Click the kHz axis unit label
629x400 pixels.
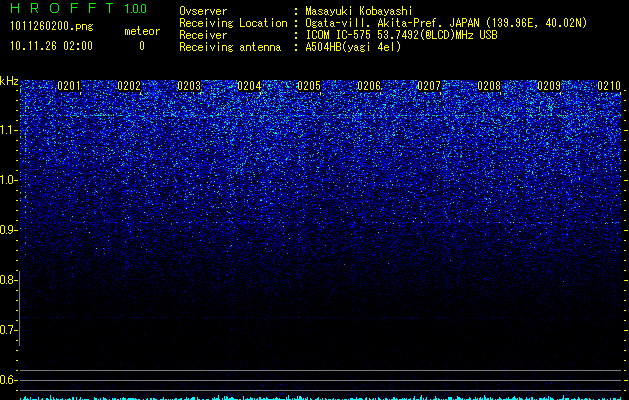(9, 81)
